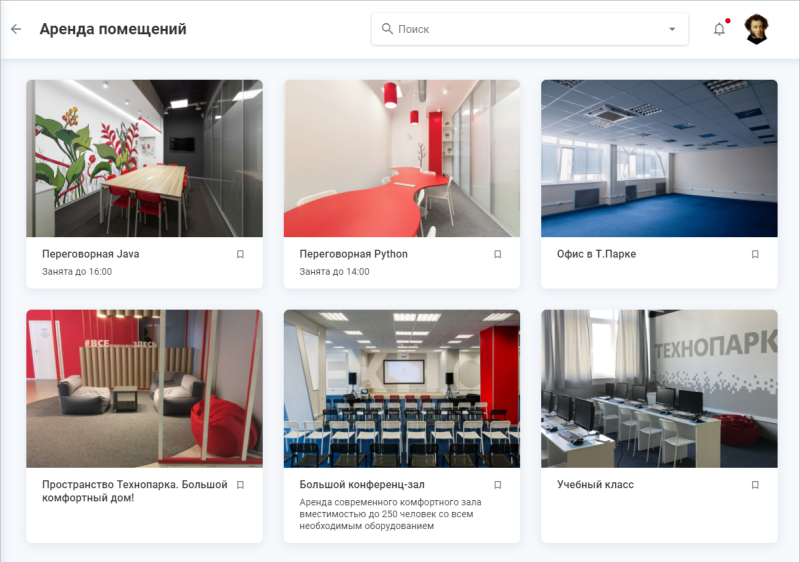Expand the search dropdown arrow
800x562 pixels.
pos(672,29)
